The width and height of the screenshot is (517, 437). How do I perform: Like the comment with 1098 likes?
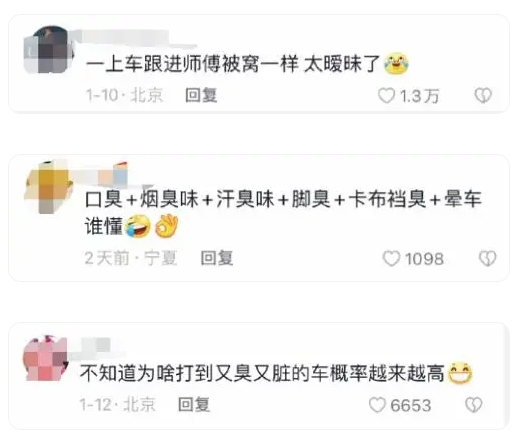pos(391,258)
